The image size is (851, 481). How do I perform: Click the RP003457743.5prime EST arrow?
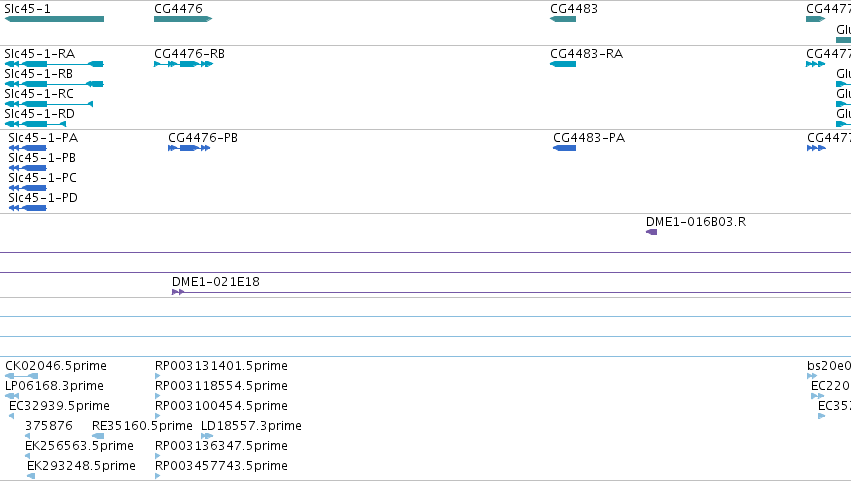click(157, 476)
